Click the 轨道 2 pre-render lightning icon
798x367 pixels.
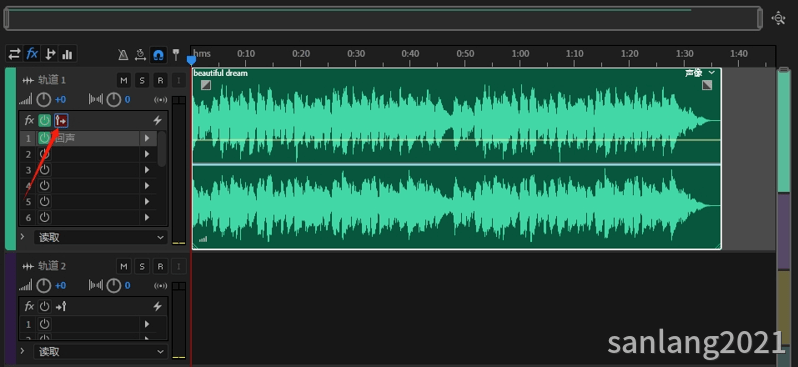[157, 306]
